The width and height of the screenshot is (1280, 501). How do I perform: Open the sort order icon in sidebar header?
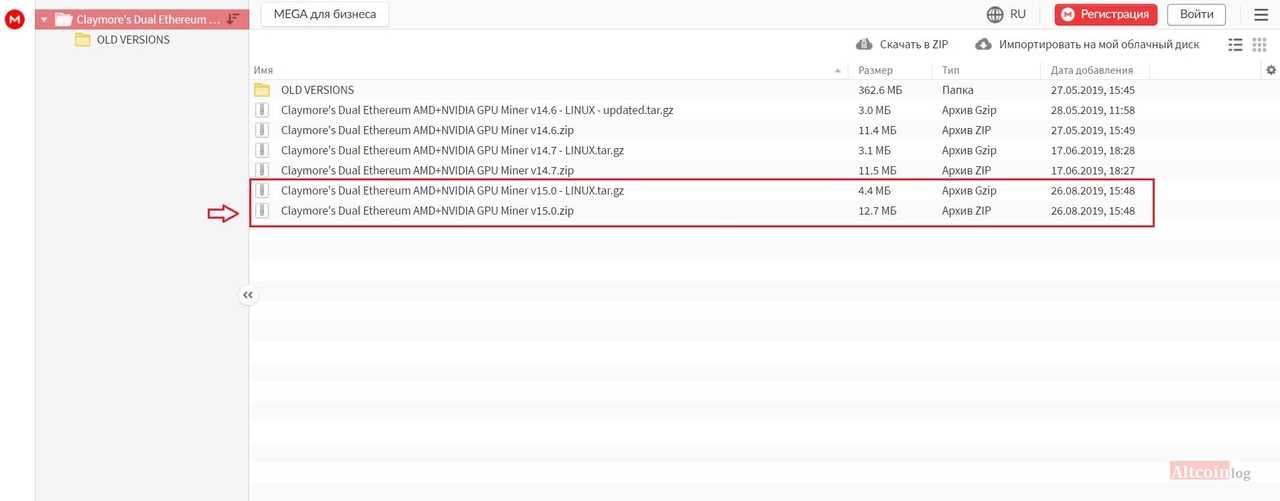(233, 19)
